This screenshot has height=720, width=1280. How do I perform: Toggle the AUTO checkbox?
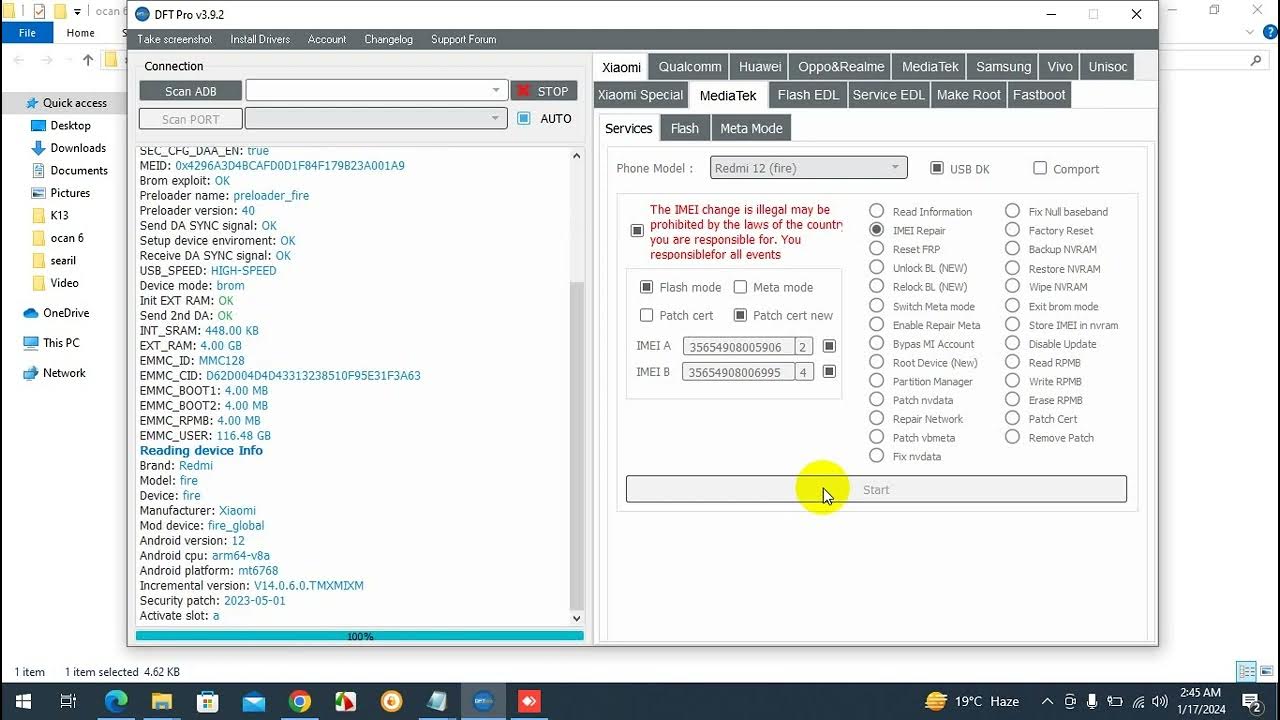(524, 118)
